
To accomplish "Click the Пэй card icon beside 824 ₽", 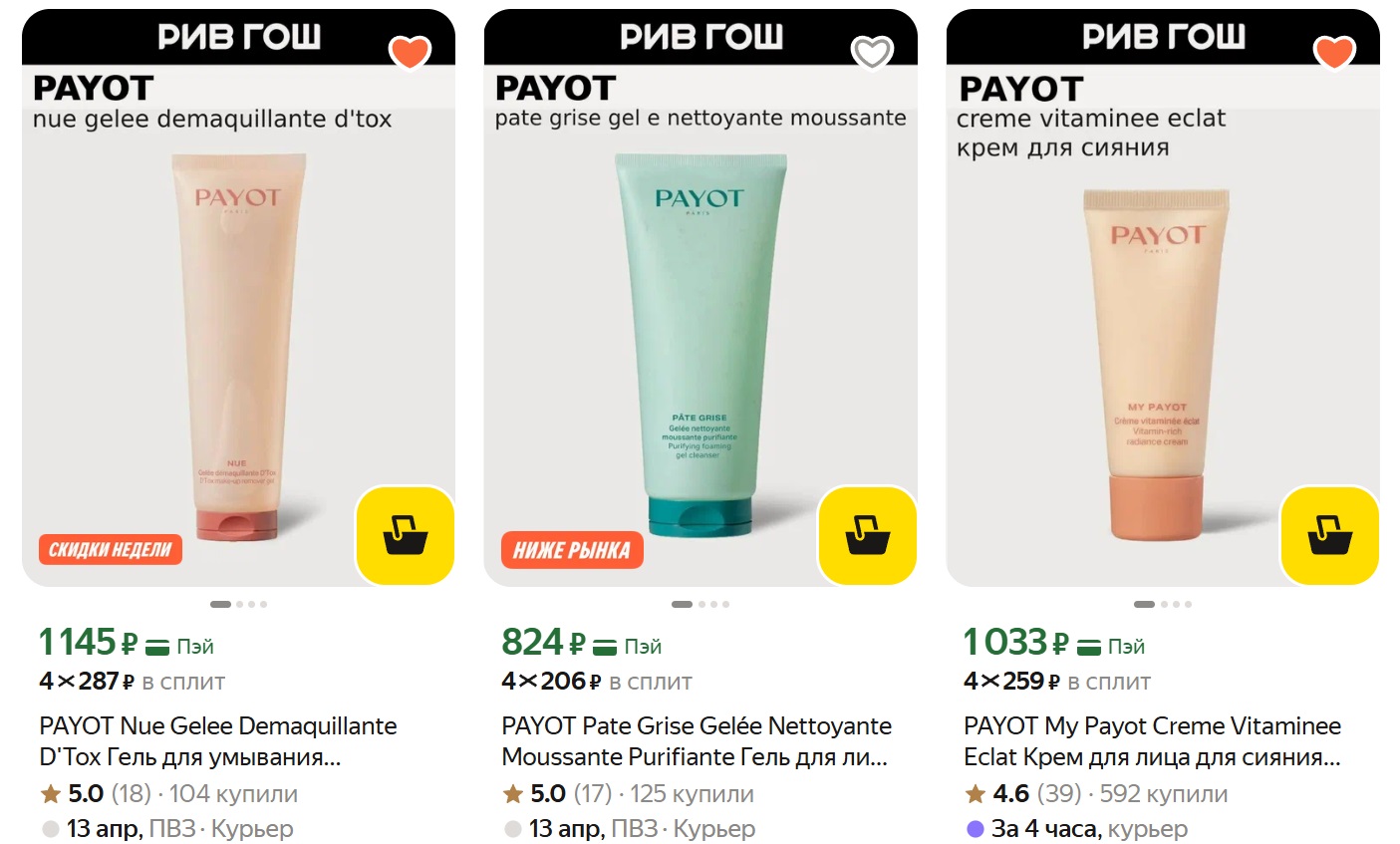I will 605,648.
